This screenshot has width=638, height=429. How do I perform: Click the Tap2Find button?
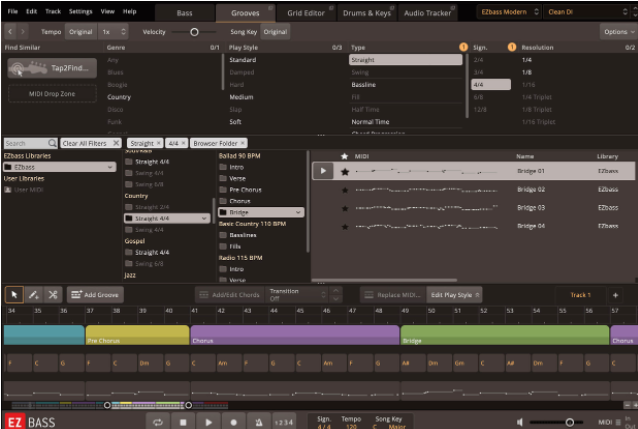tap(52, 68)
